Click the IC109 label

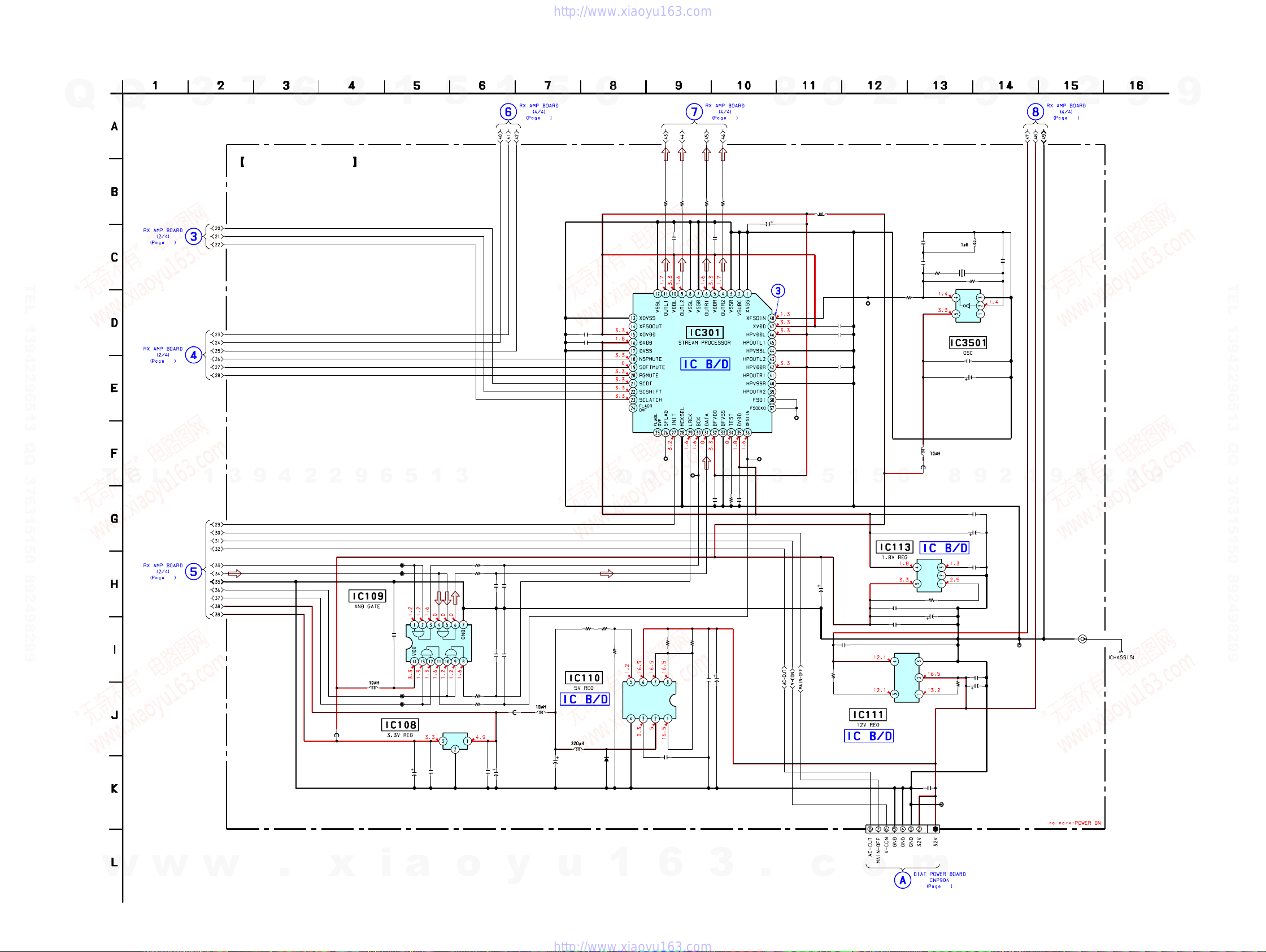click(x=368, y=596)
